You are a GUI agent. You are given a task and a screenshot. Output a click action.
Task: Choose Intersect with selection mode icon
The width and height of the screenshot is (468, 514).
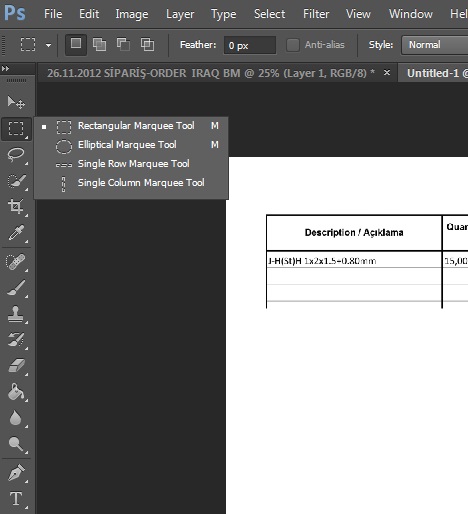click(x=147, y=44)
